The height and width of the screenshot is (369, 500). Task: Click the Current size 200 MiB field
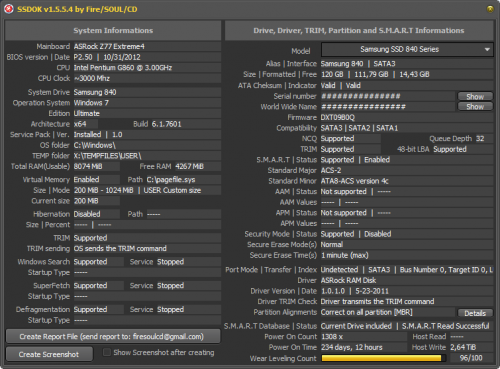(x=96, y=201)
